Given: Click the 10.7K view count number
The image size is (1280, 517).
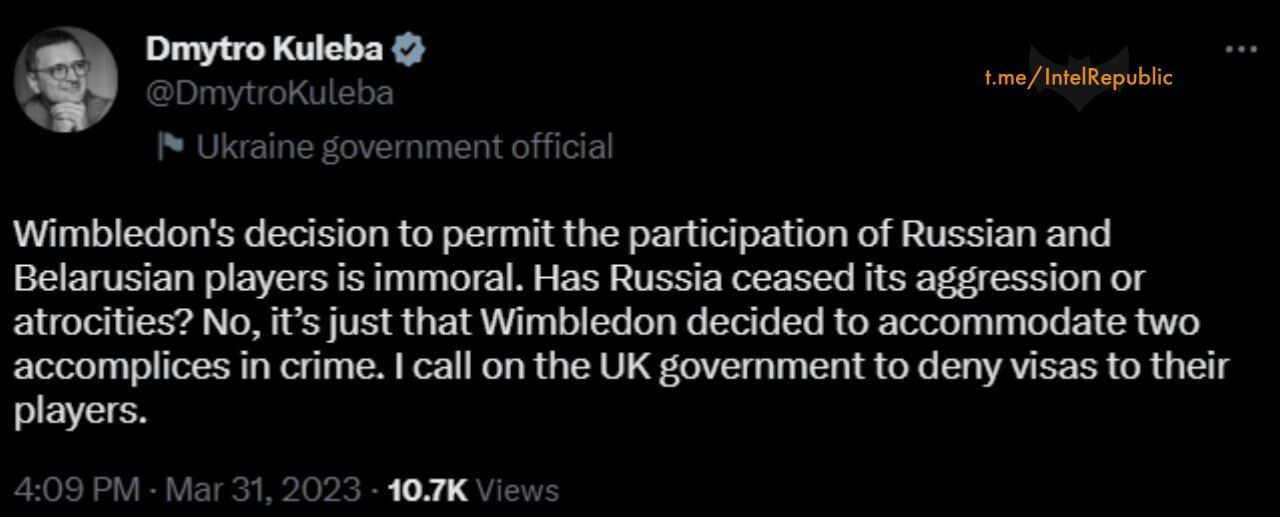Looking at the screenshot, I should 427,490.
